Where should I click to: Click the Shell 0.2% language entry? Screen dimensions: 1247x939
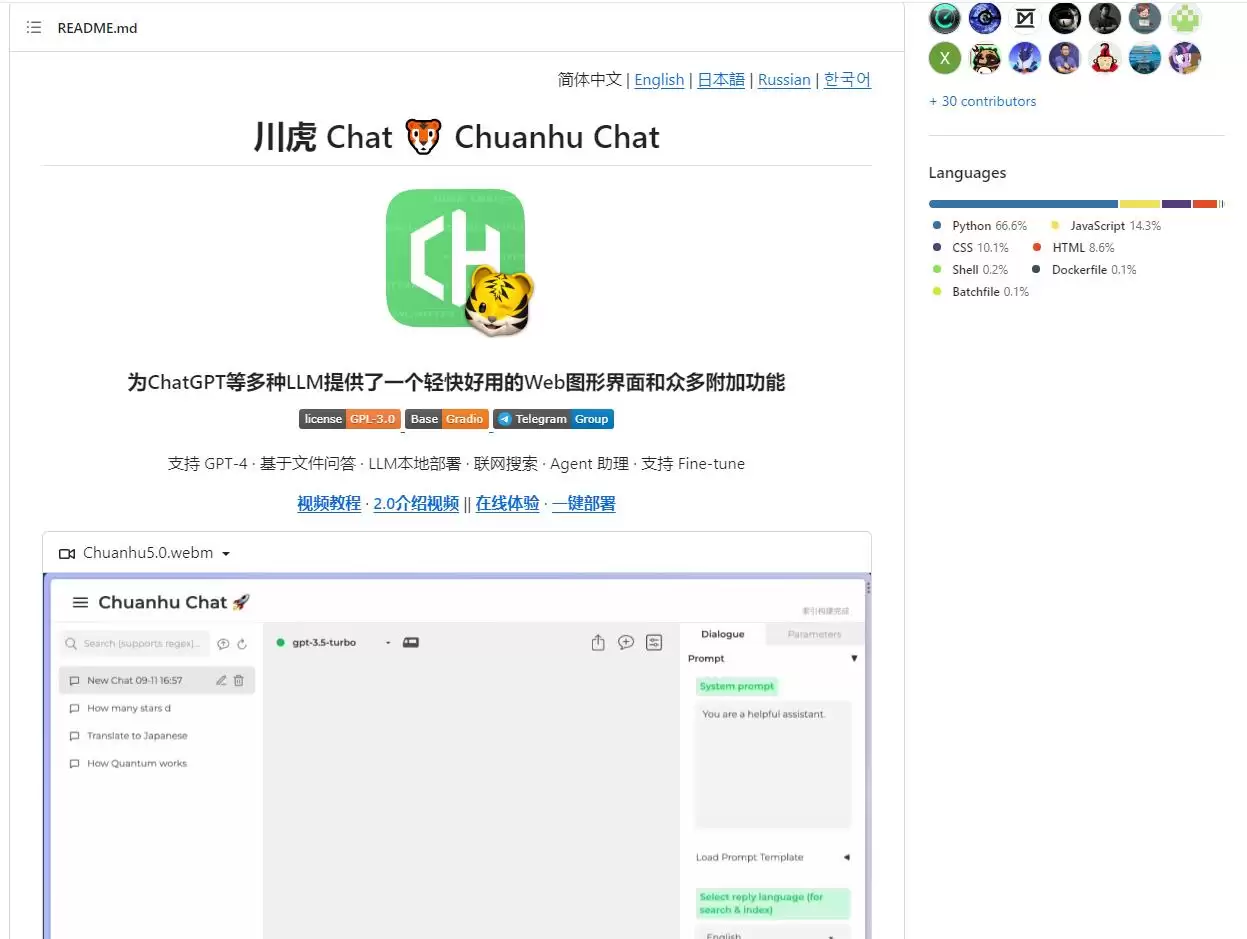click(970, 270)
